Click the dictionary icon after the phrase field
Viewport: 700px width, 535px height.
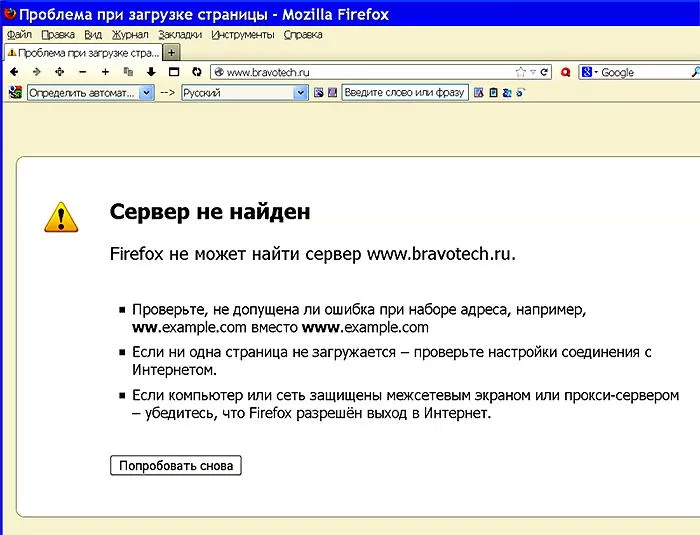tap(479, 92)
